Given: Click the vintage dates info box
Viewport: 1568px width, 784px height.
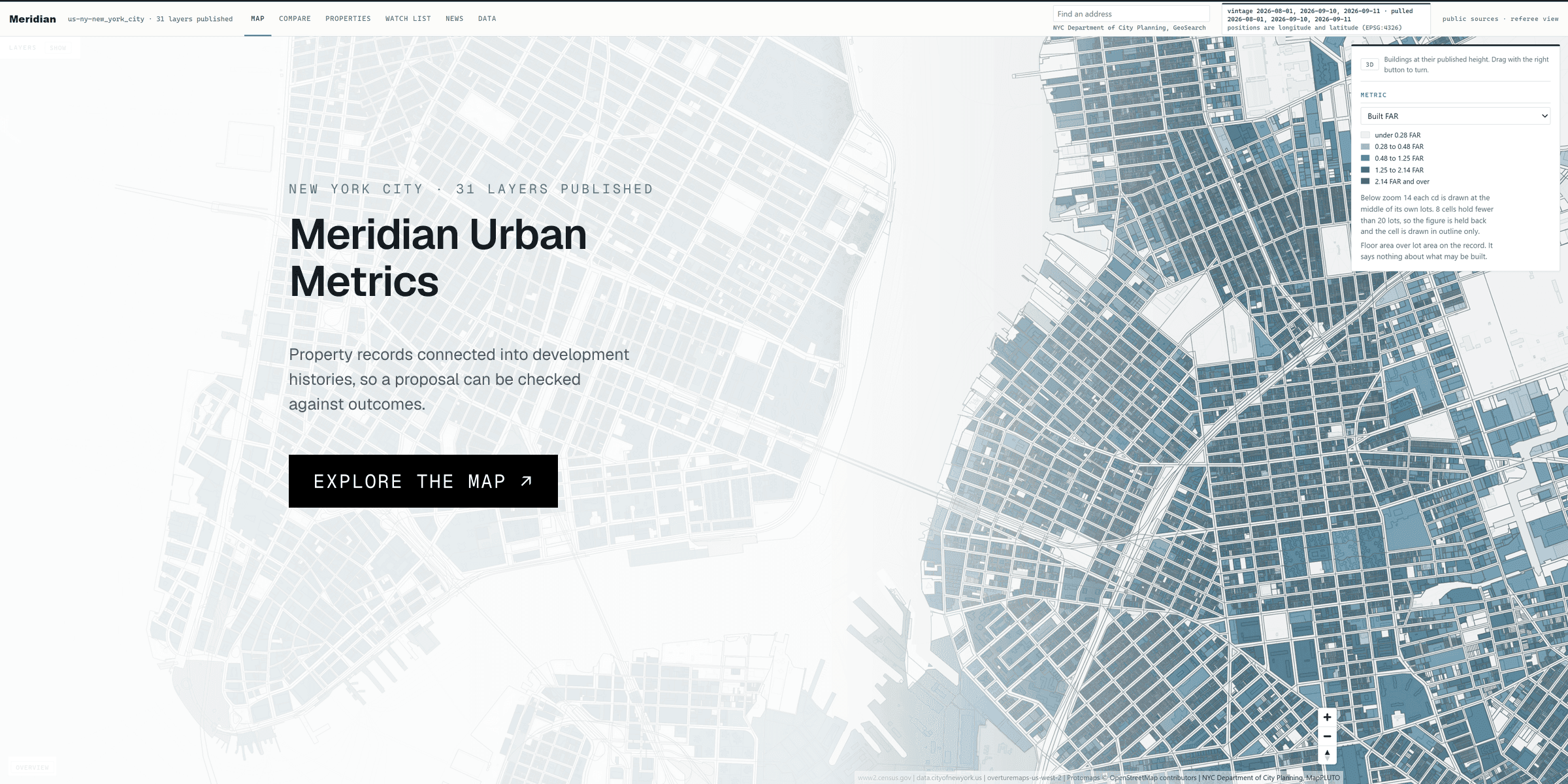Looking at the screenshot, I should click(x=1326, y=19).
